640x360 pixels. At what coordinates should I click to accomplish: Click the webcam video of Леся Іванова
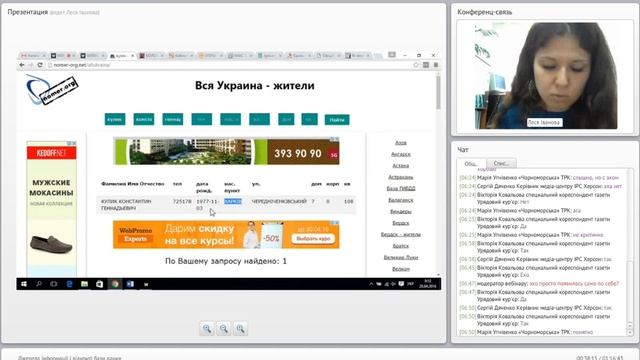tap(546, 76)
